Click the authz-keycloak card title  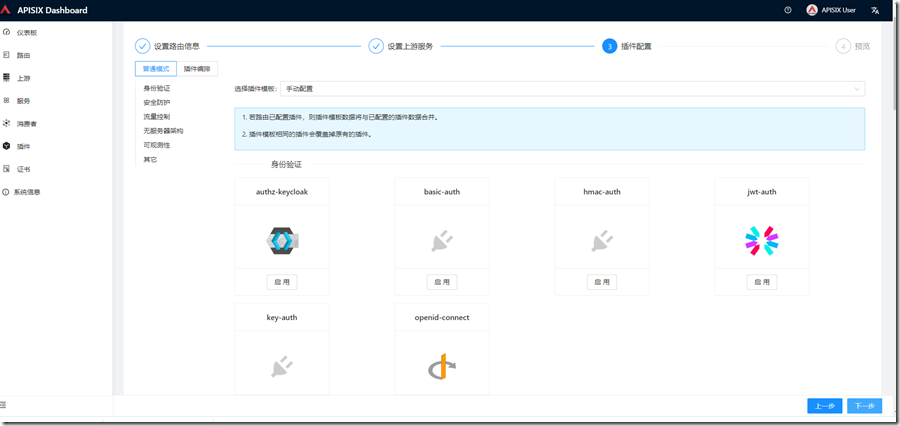(x=282, y=192)
